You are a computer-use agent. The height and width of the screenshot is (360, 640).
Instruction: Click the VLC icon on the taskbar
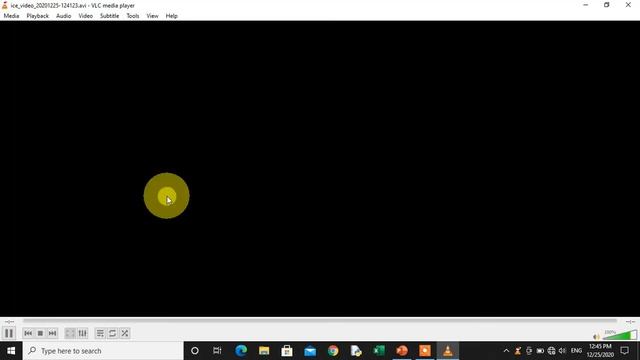click(448, 351)
